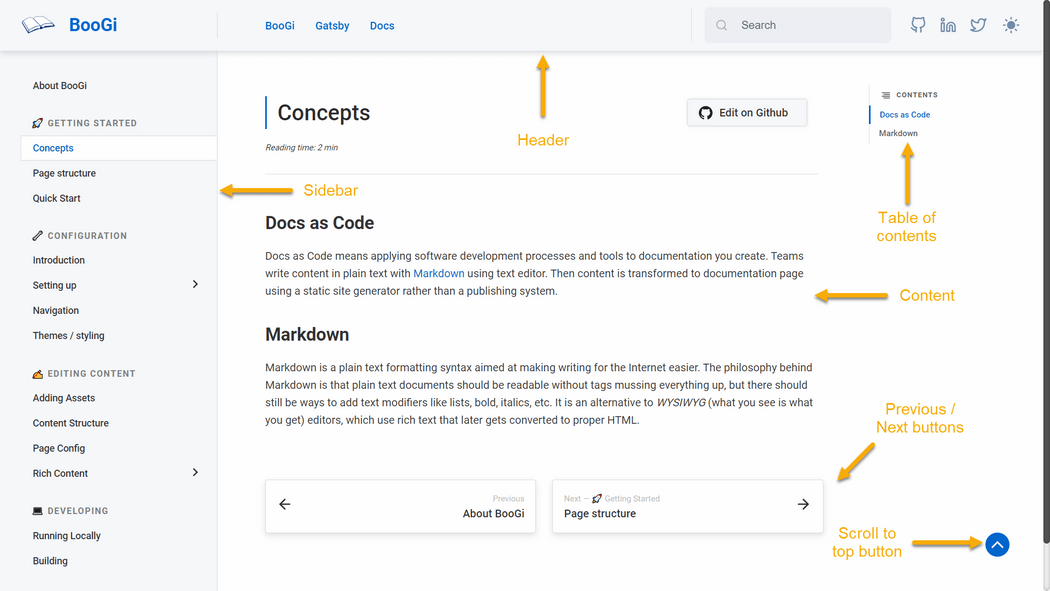Toggle dark mode with the sun icon
The image size is (1050, 591).
pos(1010,25)
